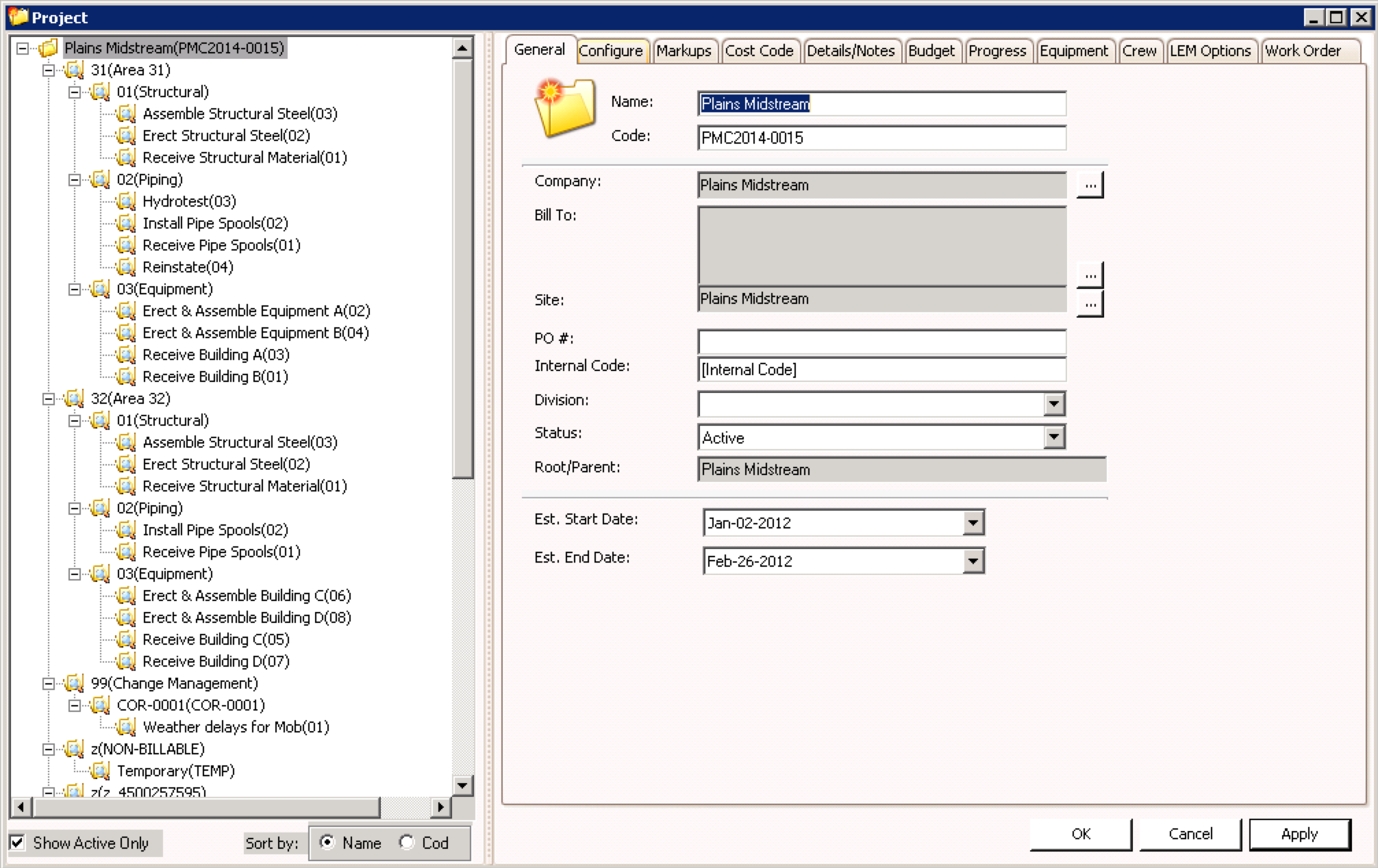Click the icon beside Erect & Assemble Building C(06)

126,596
